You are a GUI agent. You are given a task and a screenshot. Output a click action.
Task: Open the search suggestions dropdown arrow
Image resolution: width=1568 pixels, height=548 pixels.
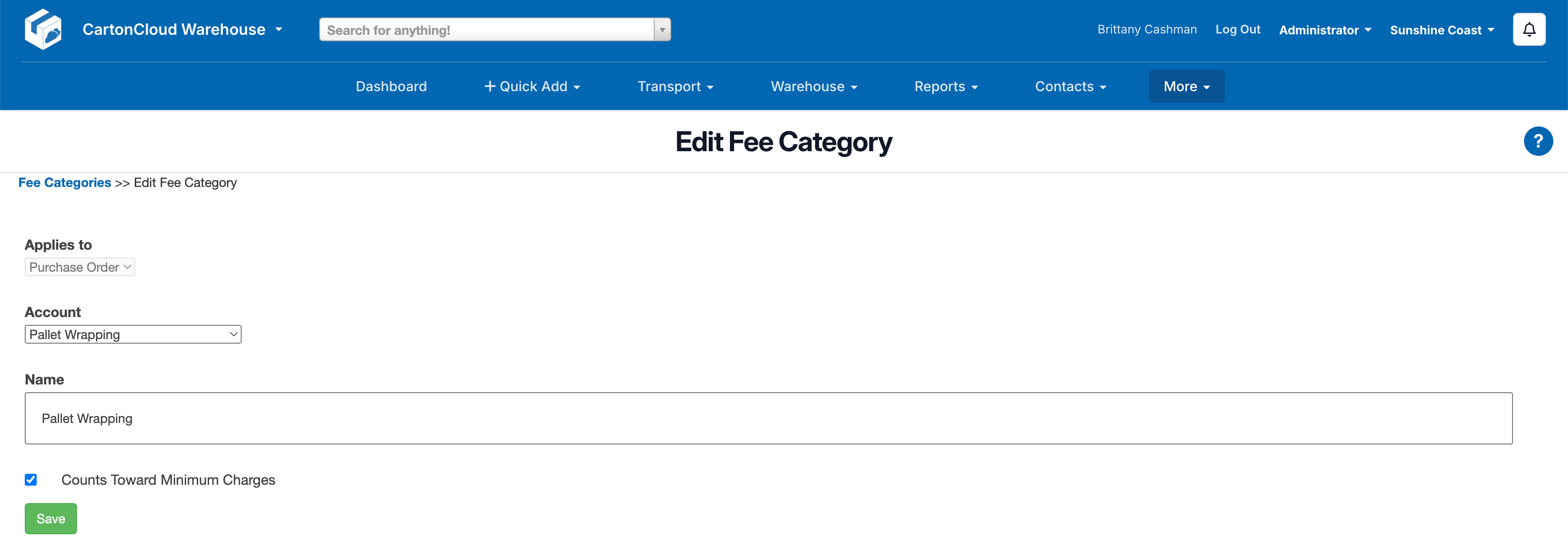click(x=662, y=28)
